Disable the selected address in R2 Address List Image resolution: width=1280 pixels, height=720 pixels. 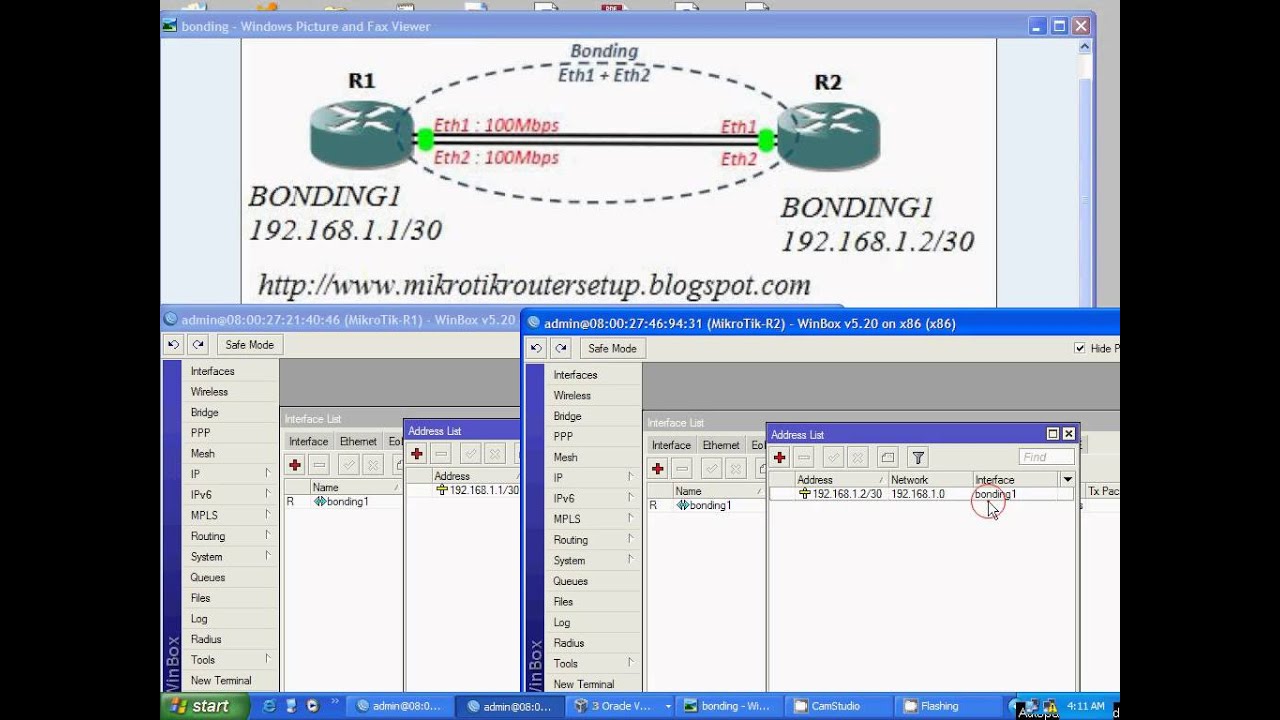coord(857,457)
